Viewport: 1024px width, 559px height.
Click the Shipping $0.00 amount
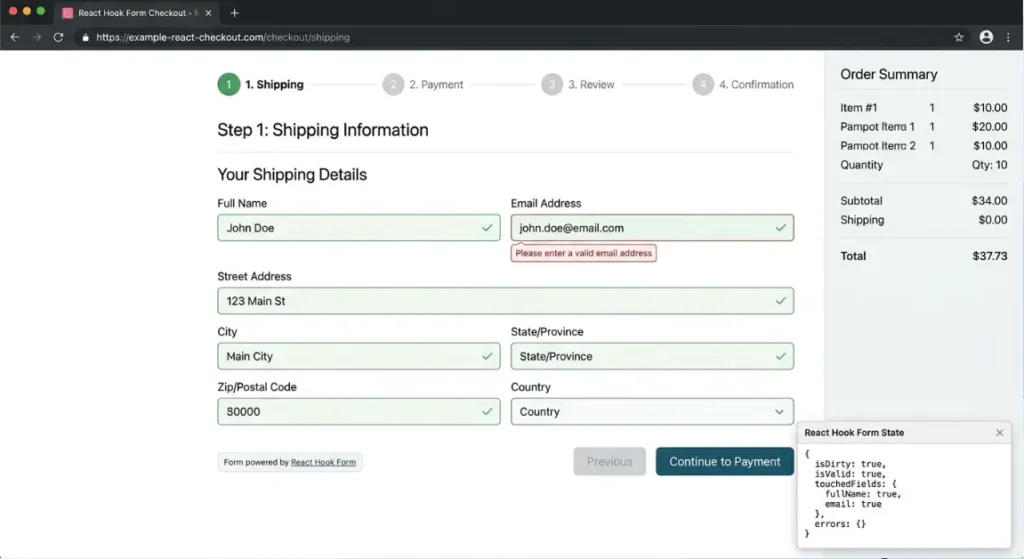pos(993,220)
